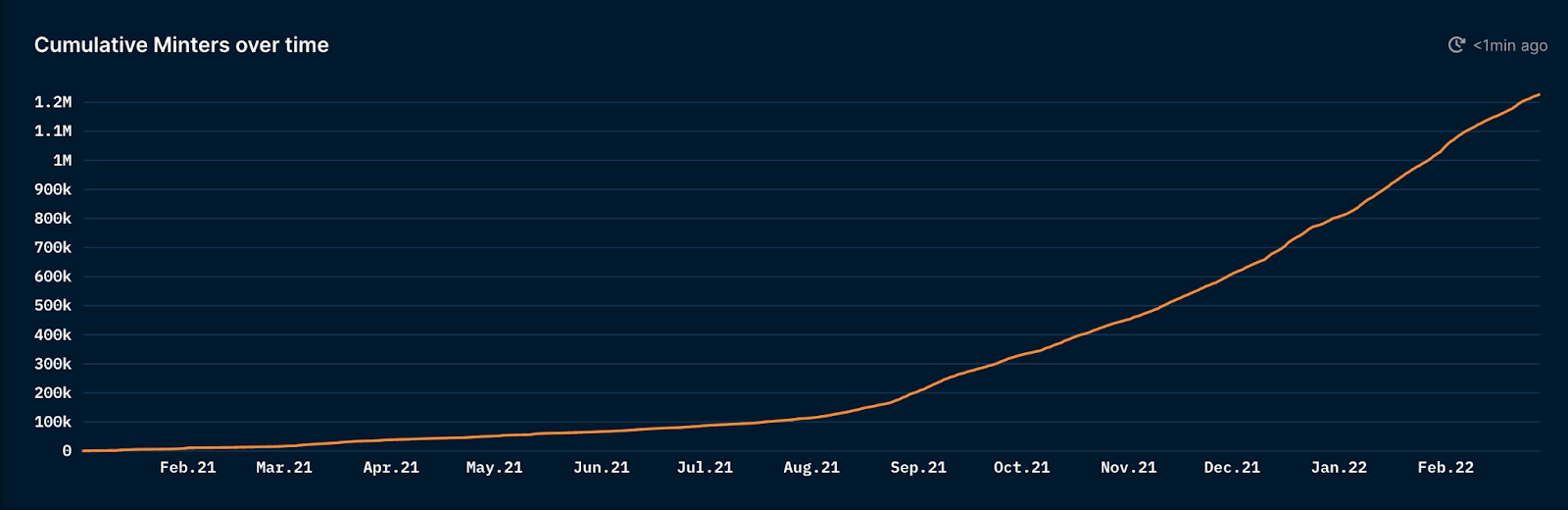Click the 'Cumulative Minters over time' title

[x=181, y=45]
